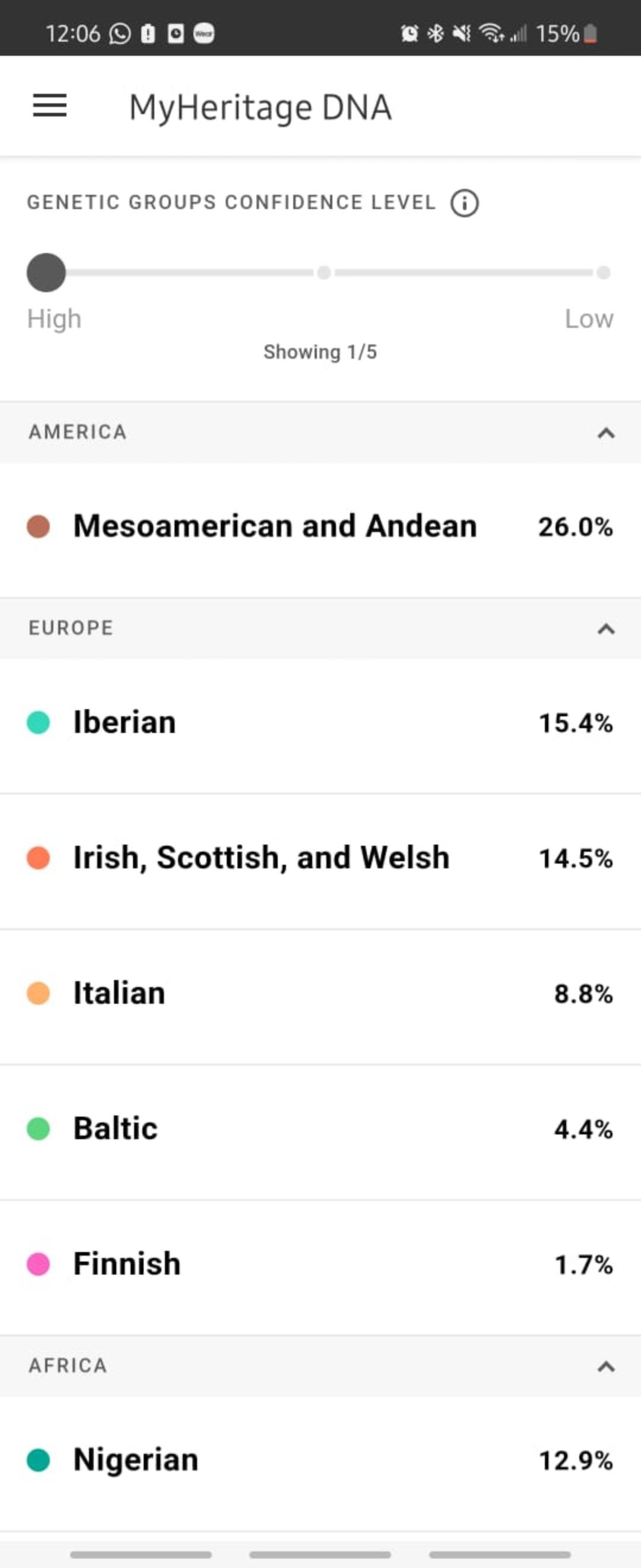Image resolution: width=641 pixels, height=1568 pixels.
Task: Open the Nigerian ancestry entry
Action: (320, 1459)
